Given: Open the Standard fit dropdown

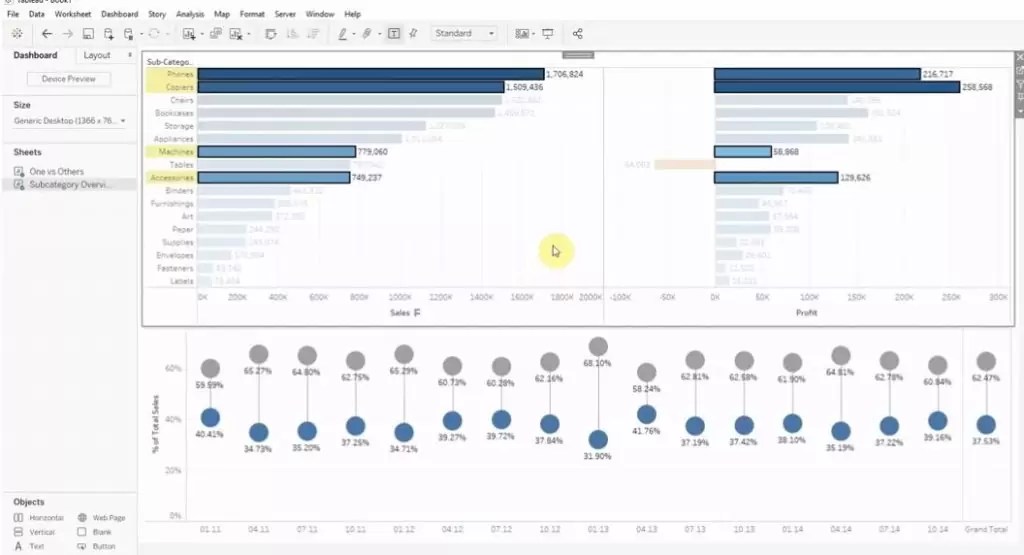Looking at the screenshot, I should (x=464, y=33).
